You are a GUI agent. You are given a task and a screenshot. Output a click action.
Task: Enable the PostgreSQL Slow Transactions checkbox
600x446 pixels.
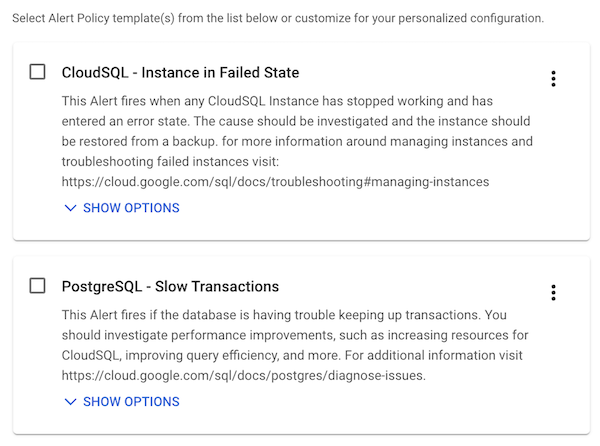coord(38,286)
